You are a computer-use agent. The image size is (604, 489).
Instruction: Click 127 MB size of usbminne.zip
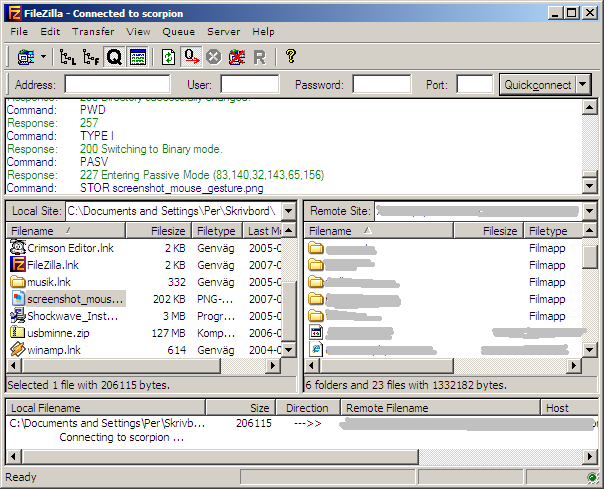coord(168,333)
